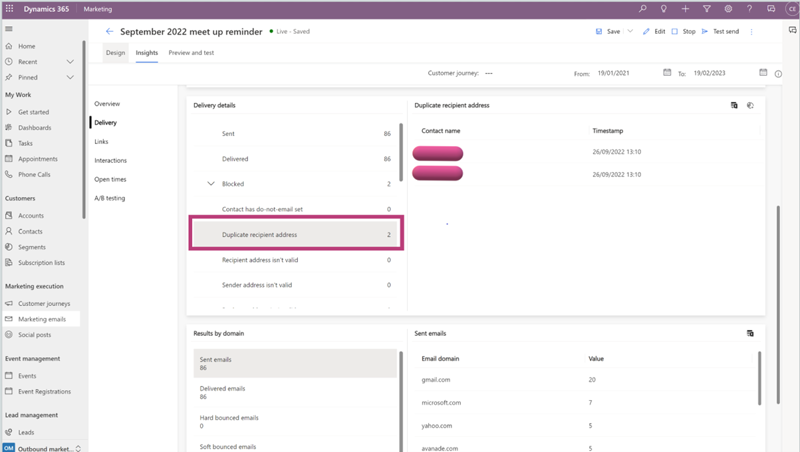The width and height of the screenshot is (800, 452).
Task: Click the back arrow beside email title
Action: pos(110,32)
